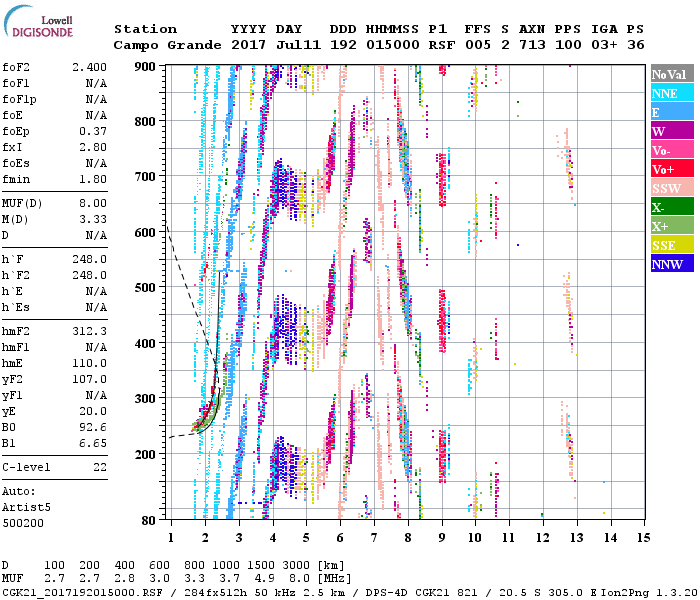Click the 5 MHz frequency axis label
The width and height of the screenshot is (700, 600).
tap(306, 538)
